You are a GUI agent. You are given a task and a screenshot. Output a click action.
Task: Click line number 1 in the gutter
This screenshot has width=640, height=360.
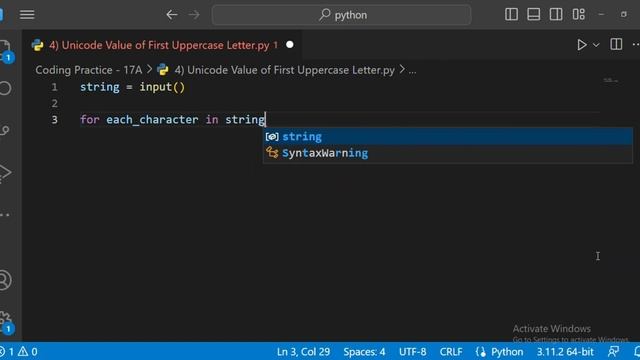pos(54,87)
